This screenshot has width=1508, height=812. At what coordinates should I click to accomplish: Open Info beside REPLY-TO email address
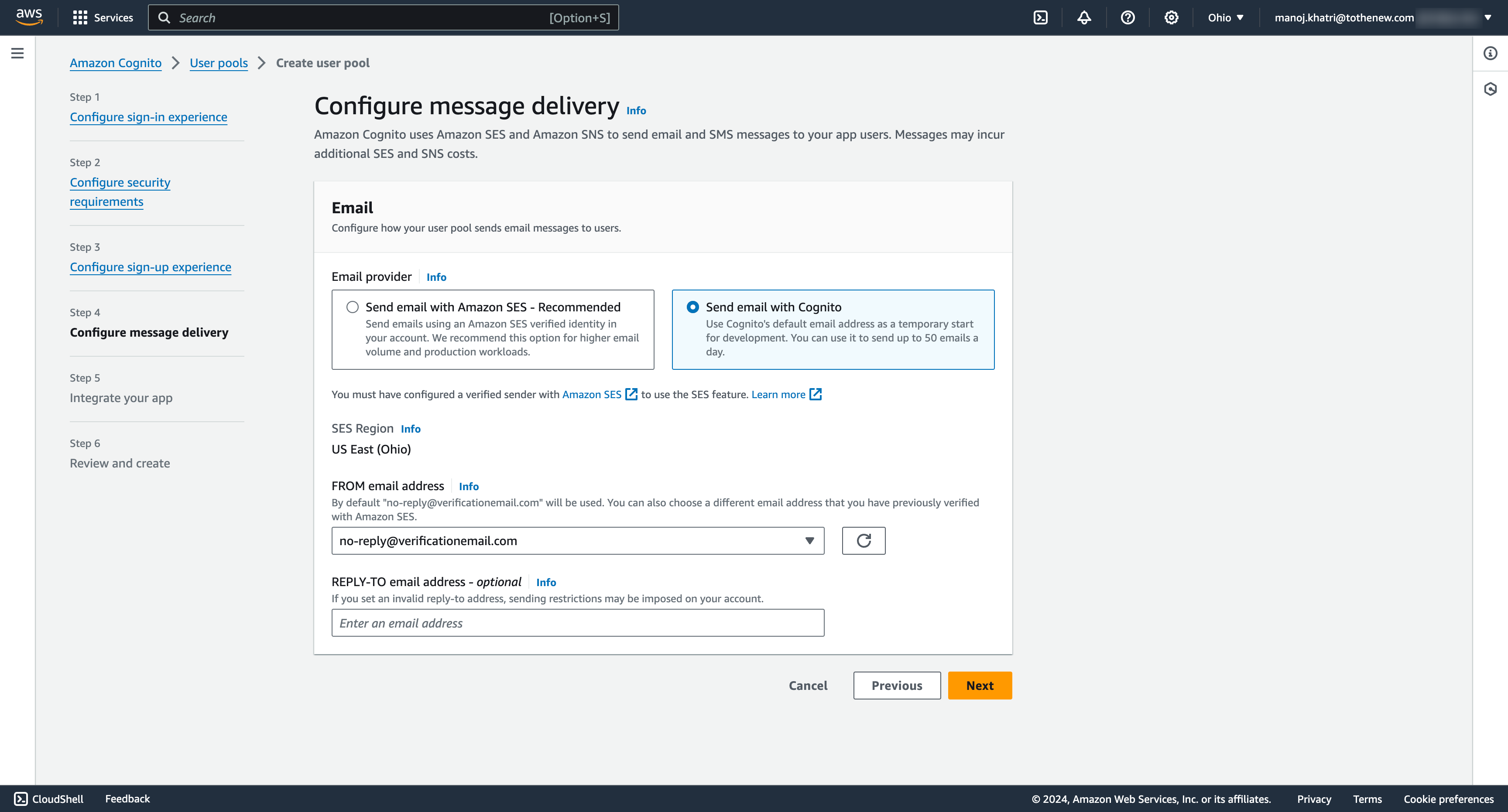tap(545, 582)
